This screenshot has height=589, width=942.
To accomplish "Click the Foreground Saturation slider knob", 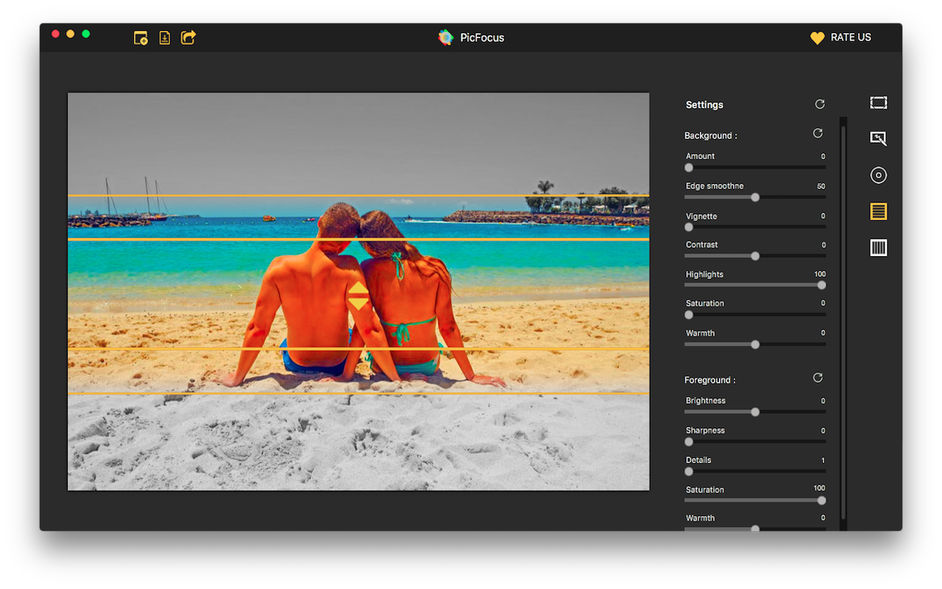I will [x=821, y=501].
